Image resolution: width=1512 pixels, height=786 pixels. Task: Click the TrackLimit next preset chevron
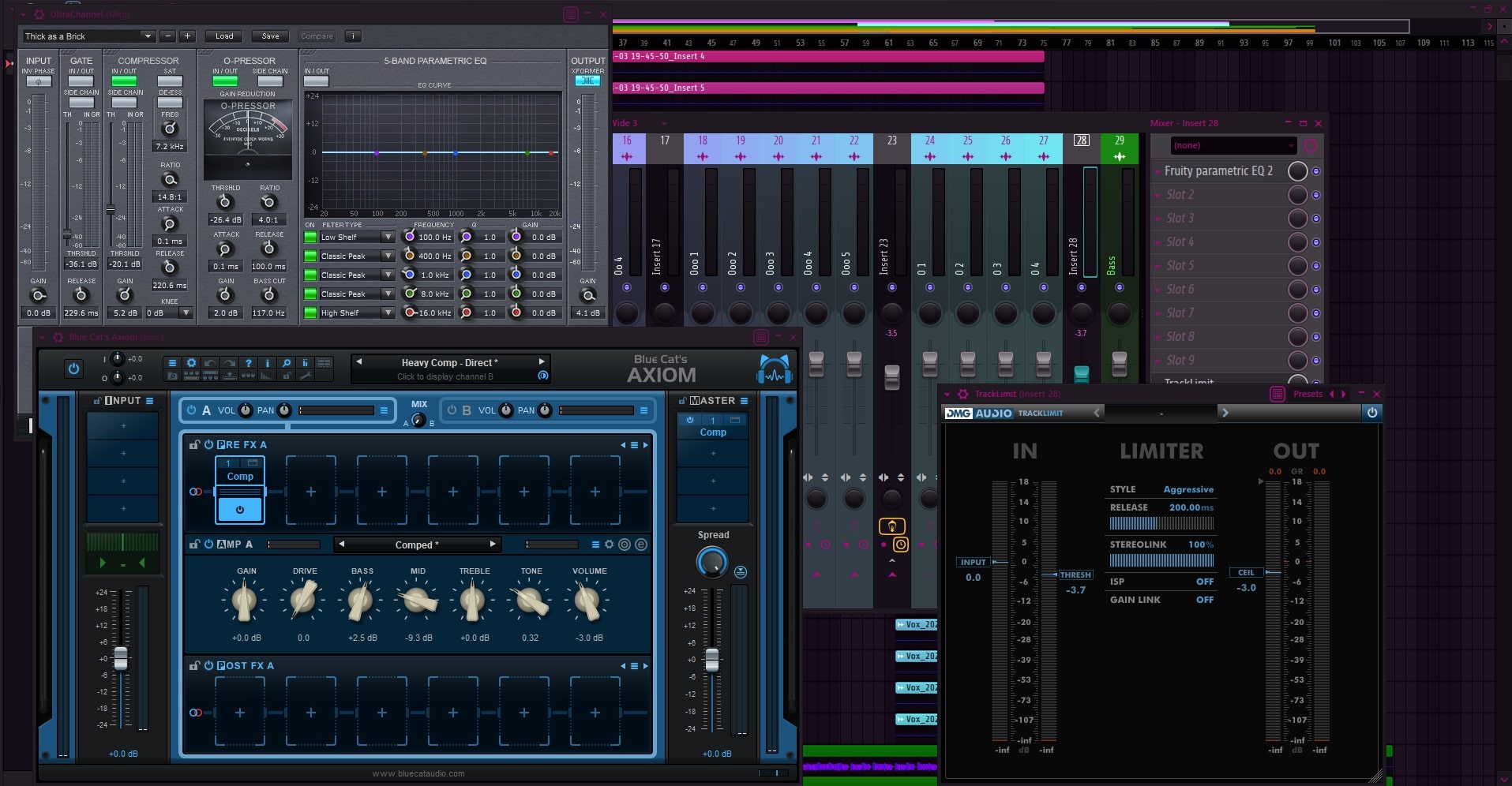pos(1225,413)
